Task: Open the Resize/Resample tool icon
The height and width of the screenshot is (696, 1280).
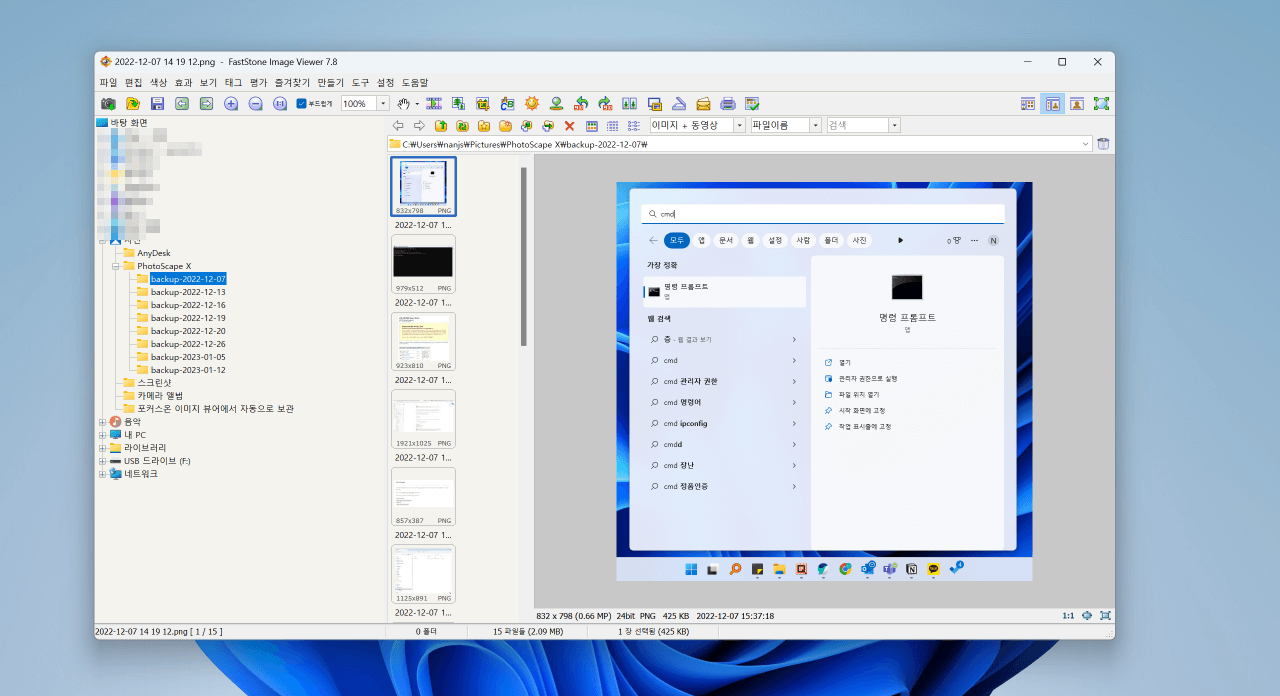Action: [458, 103]
